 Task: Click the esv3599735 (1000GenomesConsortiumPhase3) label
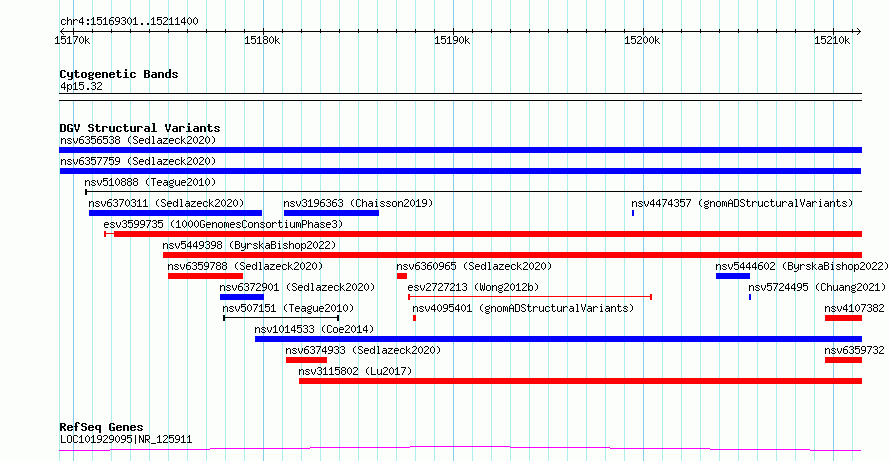pos(224,224)
